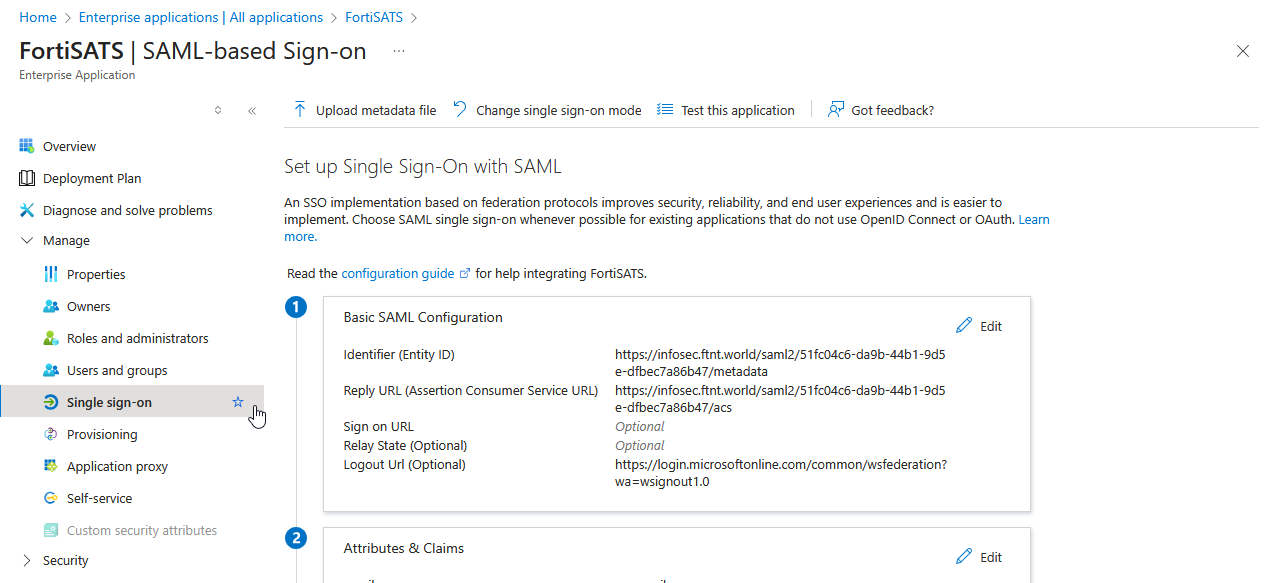Click Set up Single Sign-On with SAML heading
This screenshot has width=1278, height=583.
423,166
